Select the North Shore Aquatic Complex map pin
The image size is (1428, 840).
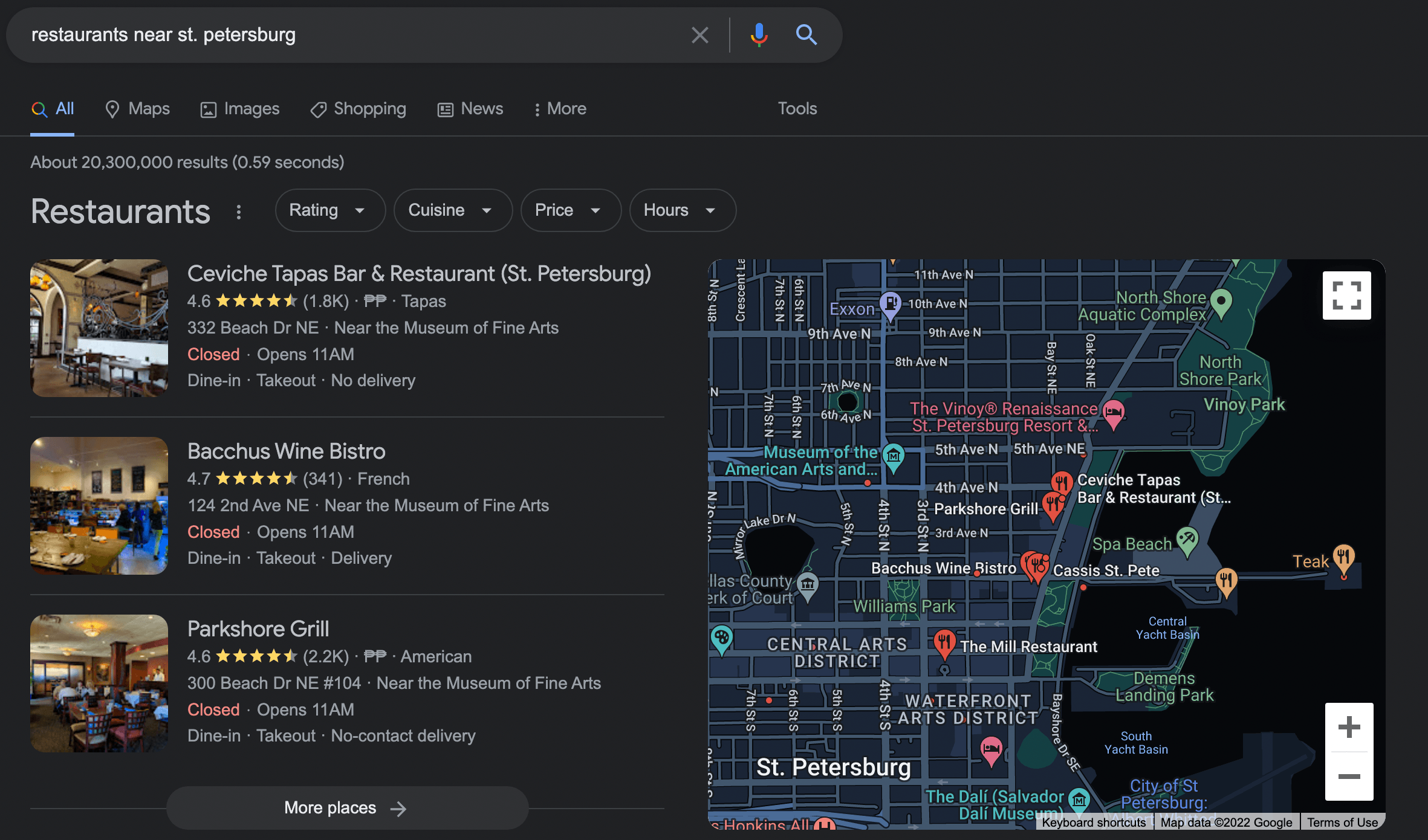coord(1221,303)
